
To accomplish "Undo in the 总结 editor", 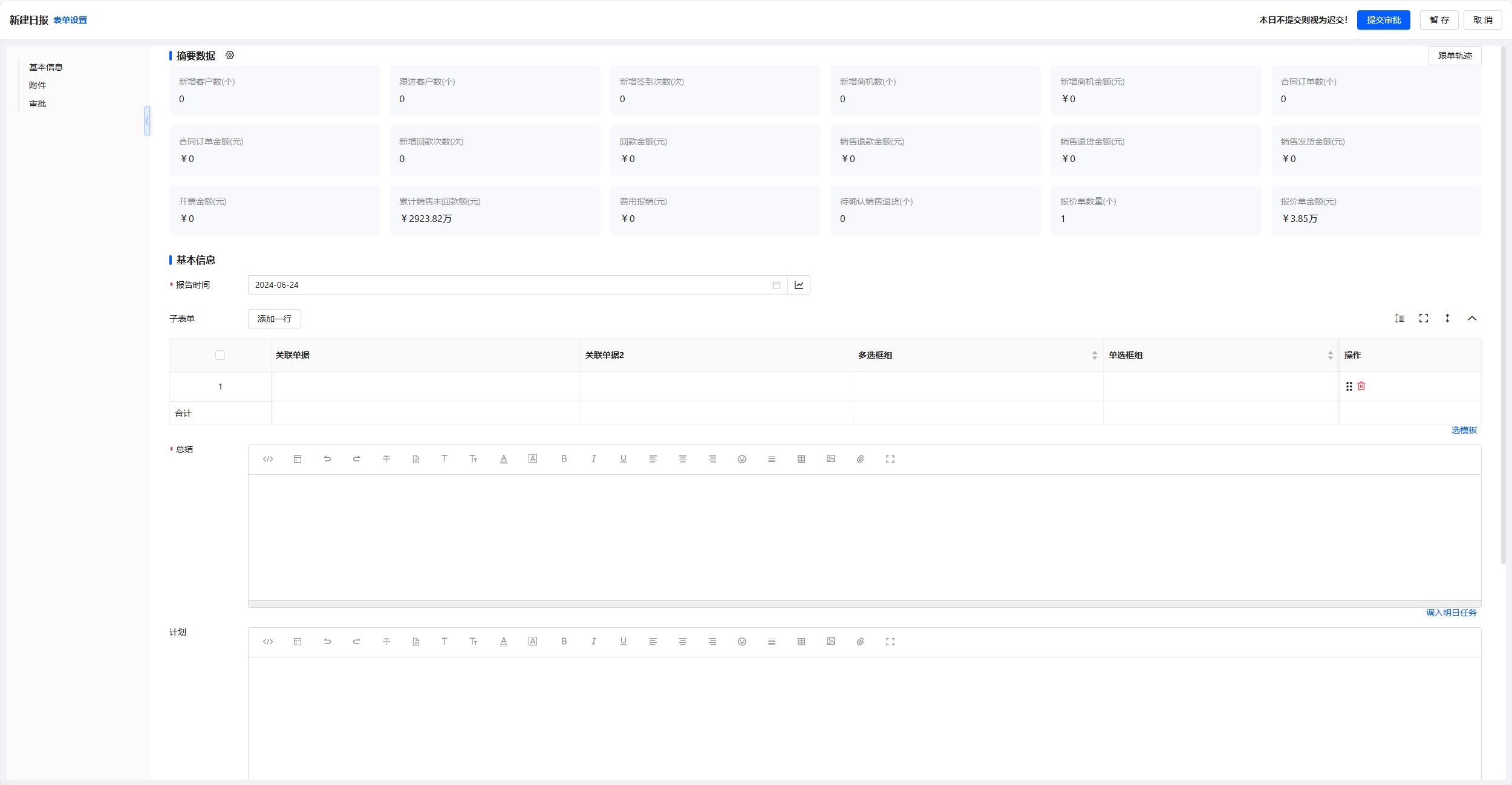I will click(327, 459).
